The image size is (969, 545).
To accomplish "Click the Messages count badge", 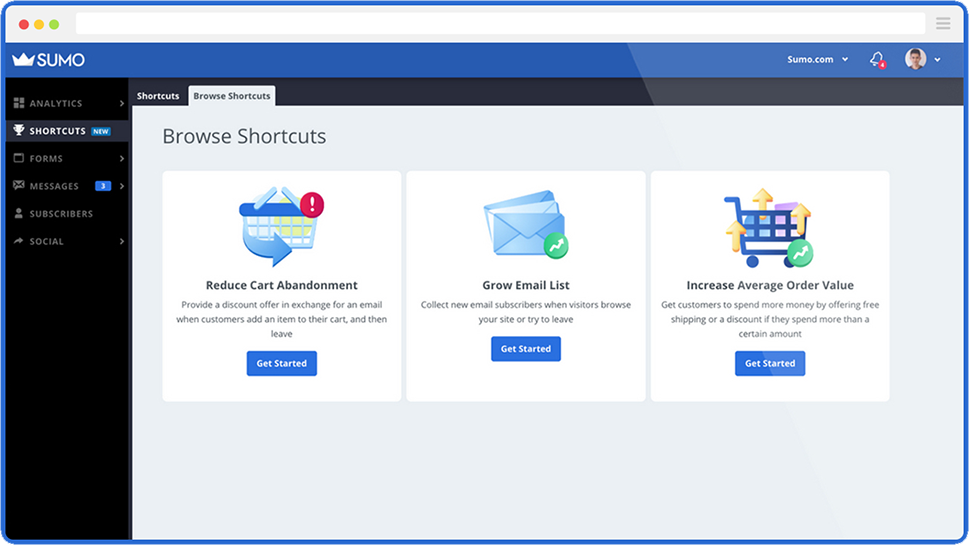I will tap(103, 186).
